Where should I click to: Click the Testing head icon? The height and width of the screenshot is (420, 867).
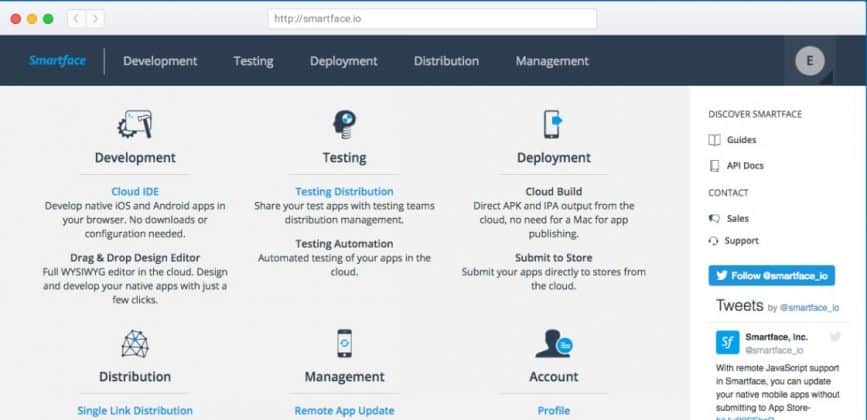(x=344, y=124)
